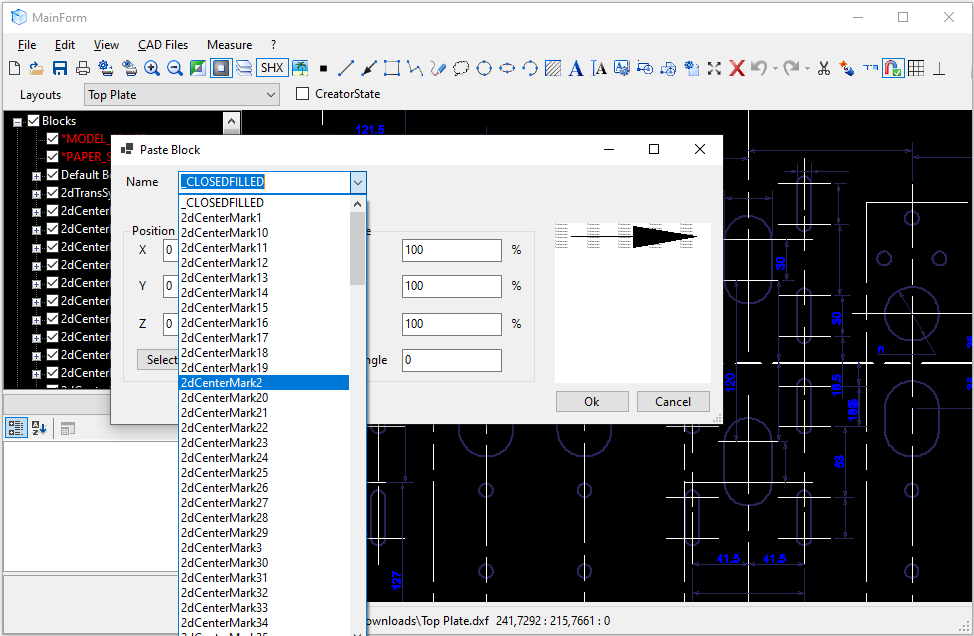The height and width of the screenshot is (636, 974).
Task: Open the Layouts dropdown showing Top Plate
Action: (270, 93)
